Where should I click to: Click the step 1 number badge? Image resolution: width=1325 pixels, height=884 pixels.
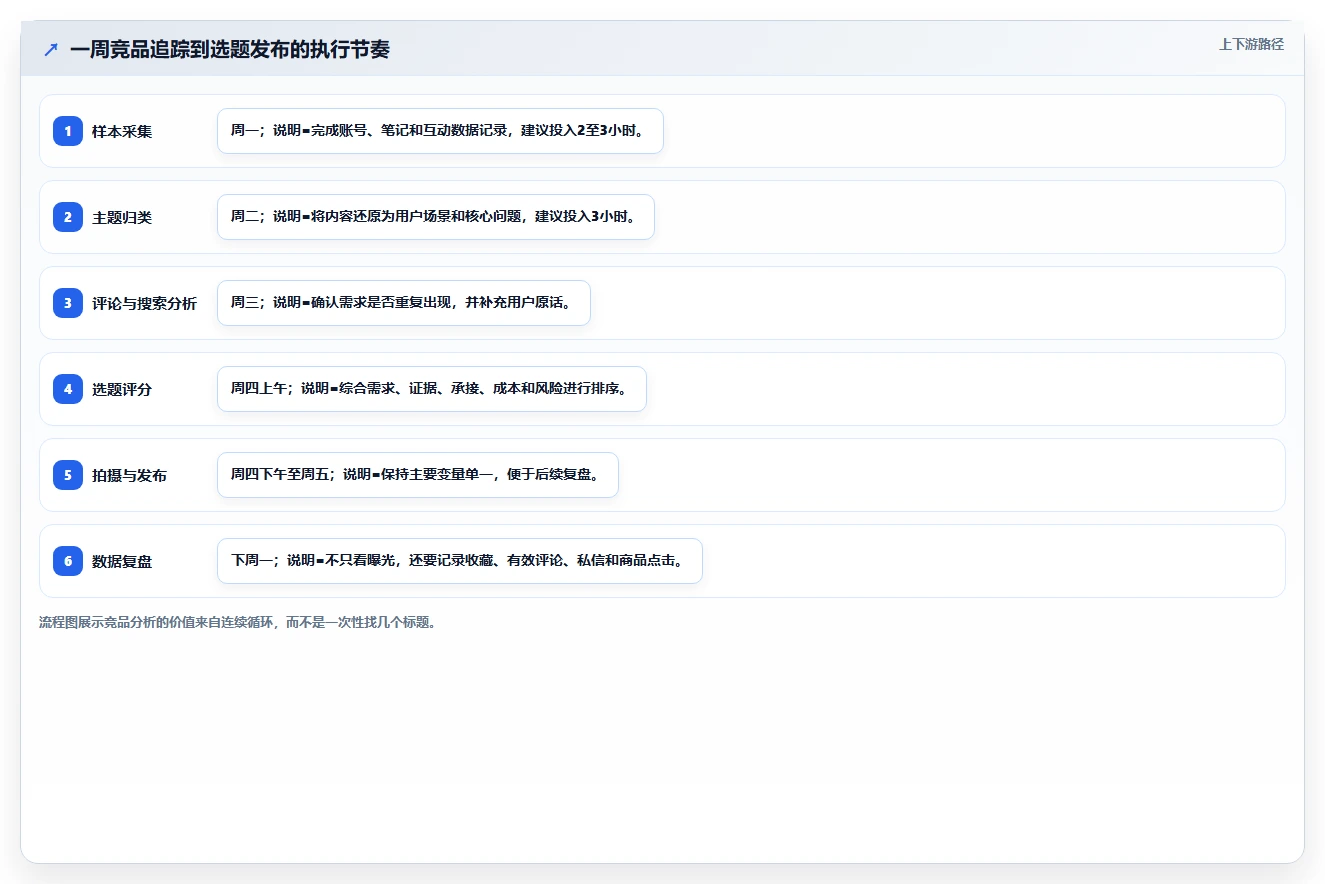point(68,131)
